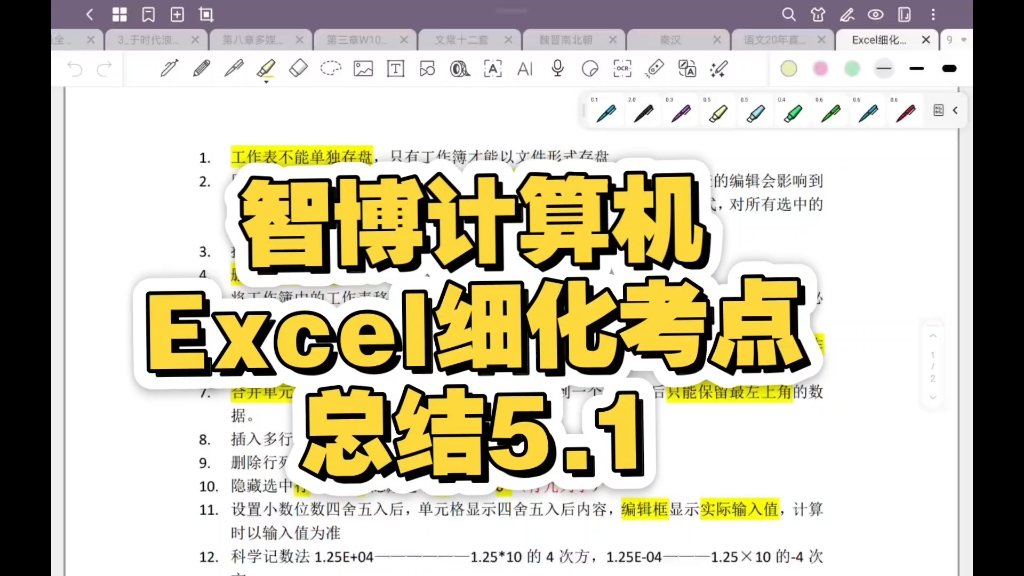Select the eraser tool
The image size is (1024, 576).
[x=298, y=69]
